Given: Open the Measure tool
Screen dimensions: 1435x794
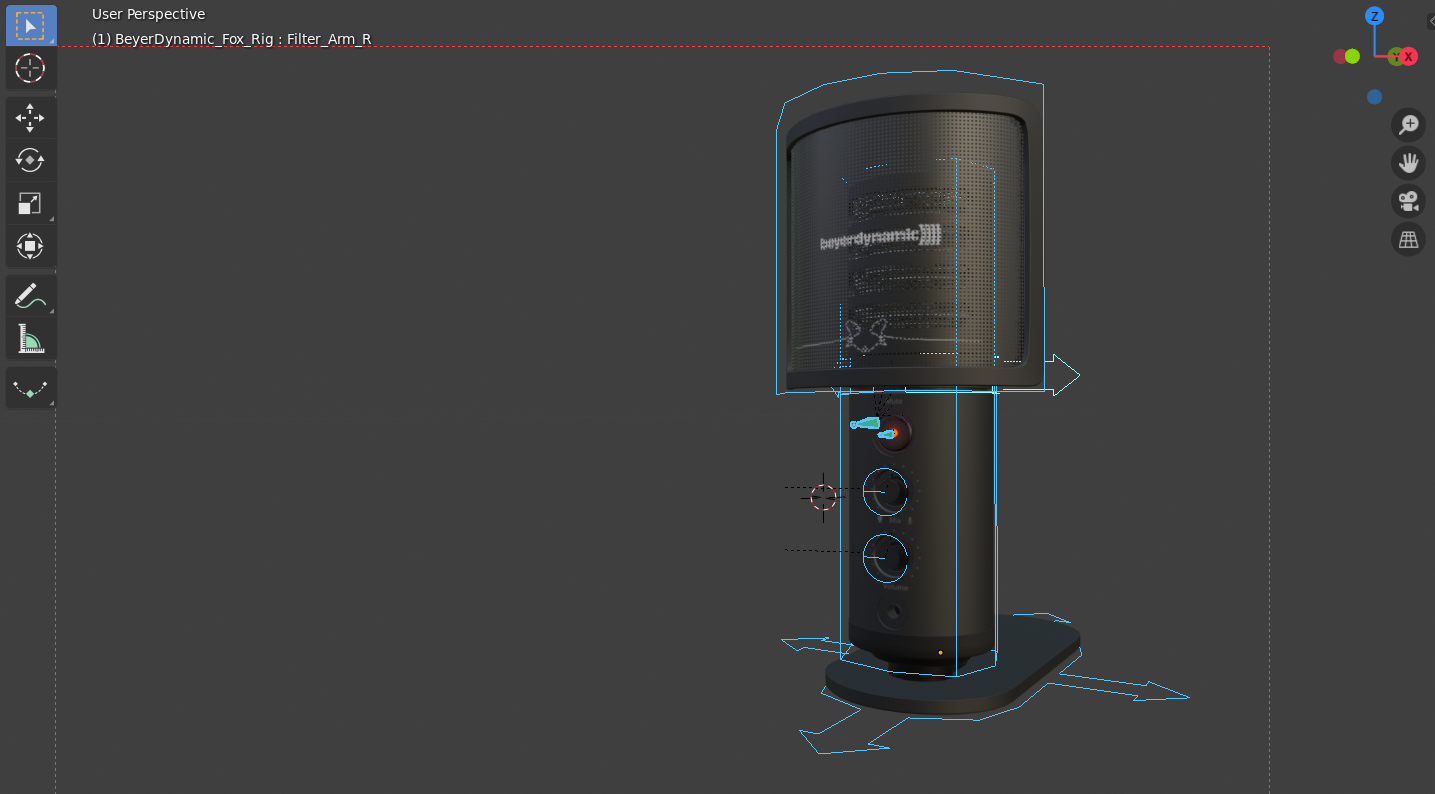Looking at the screenshot, I should (30, 338).
